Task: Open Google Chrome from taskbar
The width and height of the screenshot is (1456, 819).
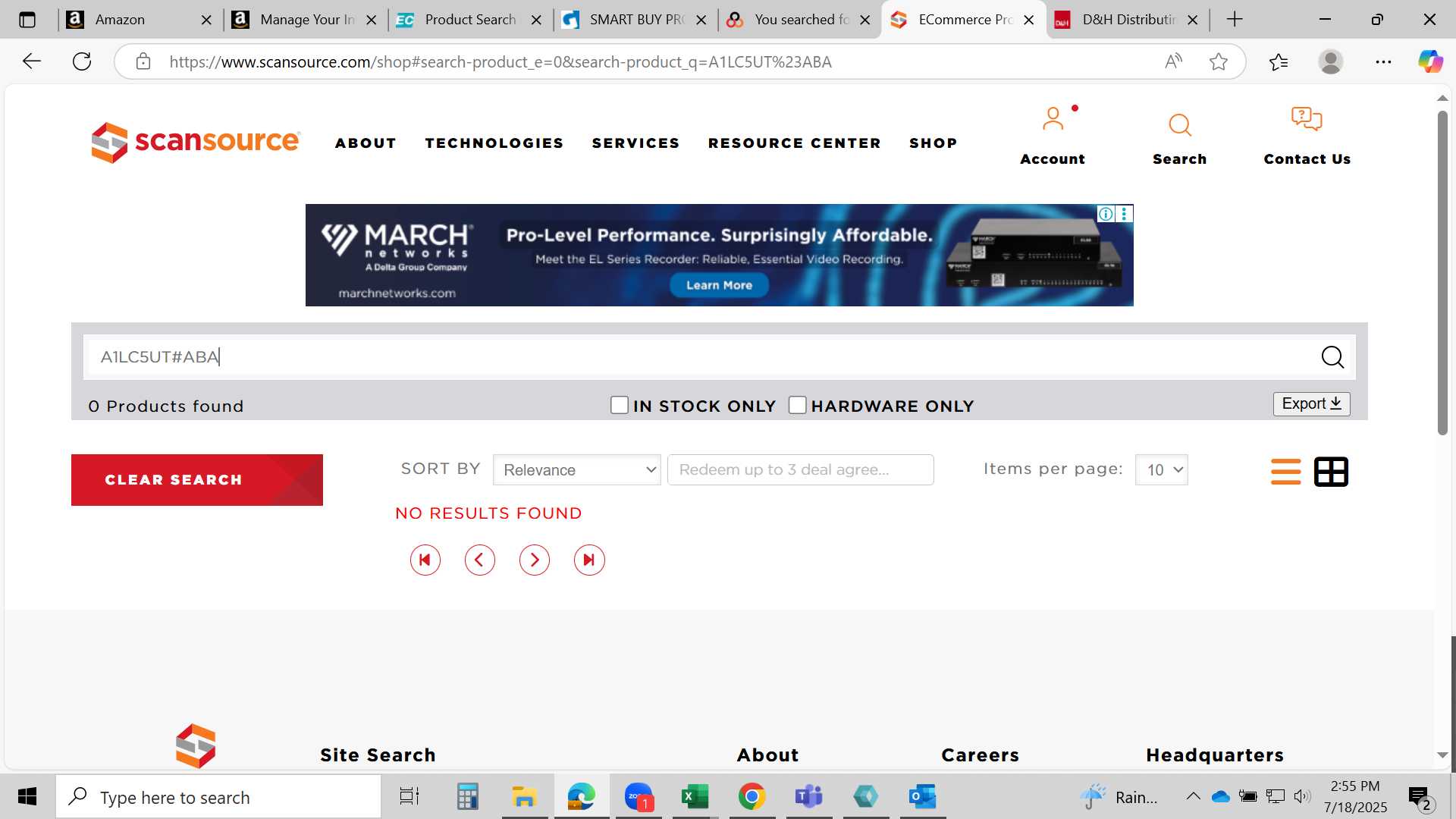Action: pos(752,797)
